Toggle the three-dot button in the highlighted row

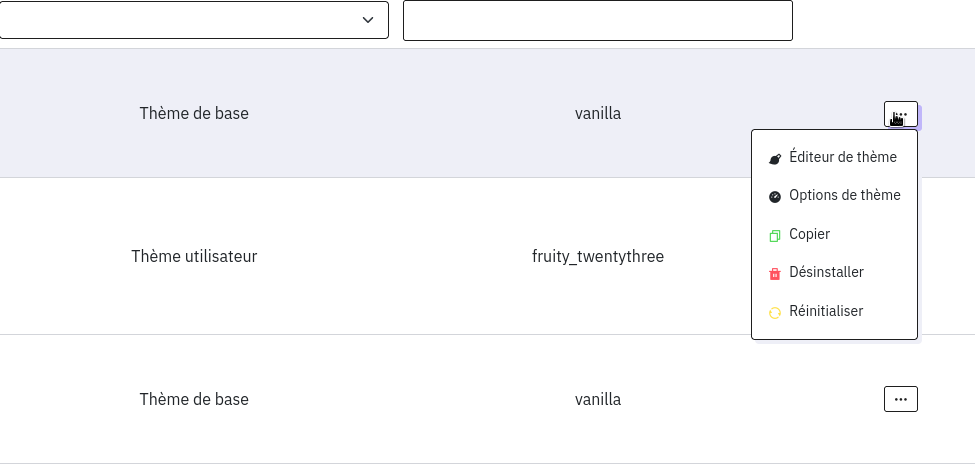click(x=900, y=114)
